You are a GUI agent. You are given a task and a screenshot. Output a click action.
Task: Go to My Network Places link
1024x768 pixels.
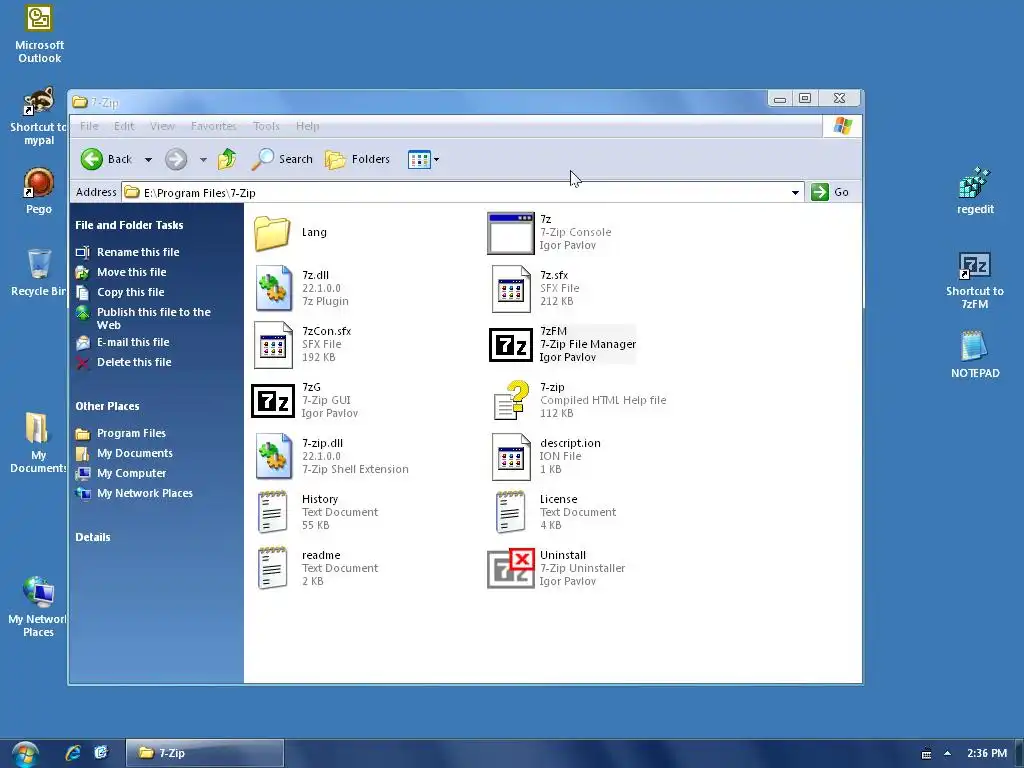point(145,494)
